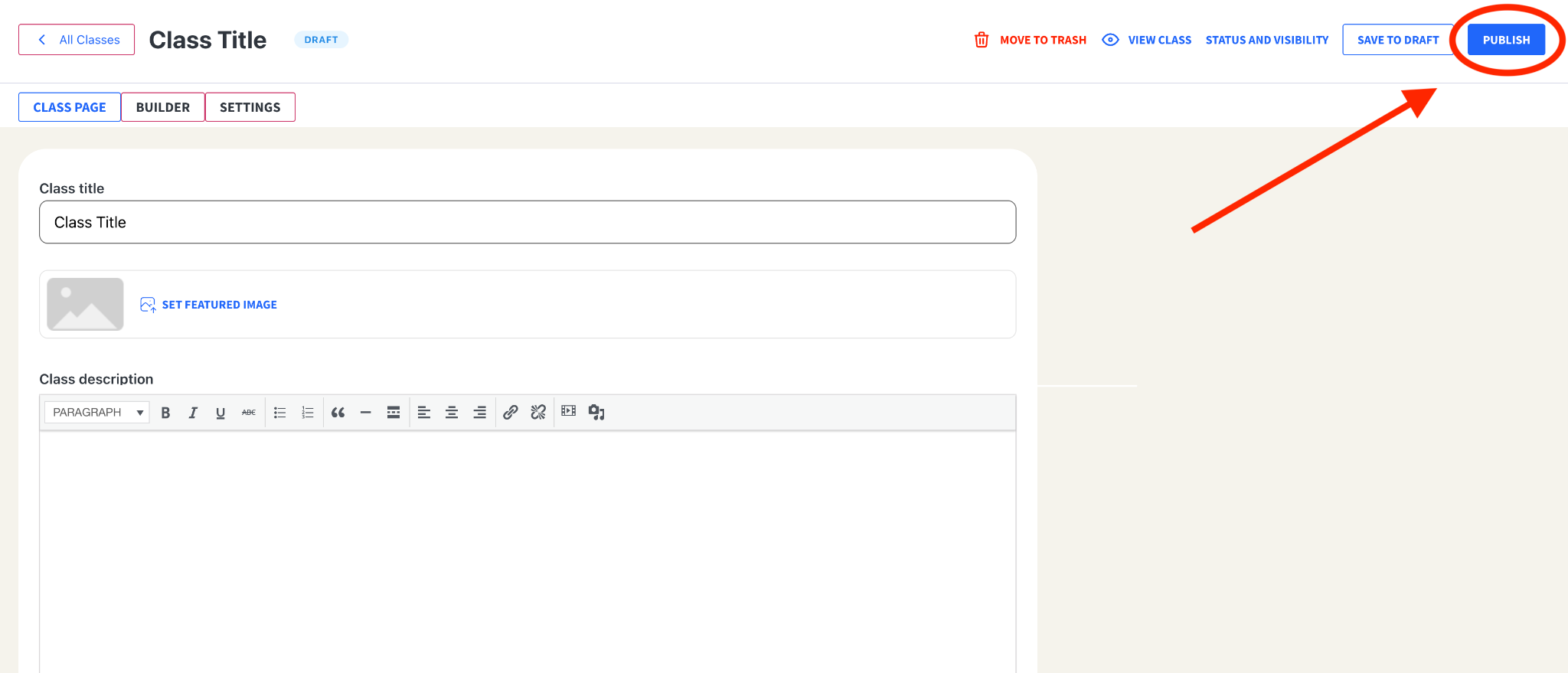Open the Settings tab

250,107
